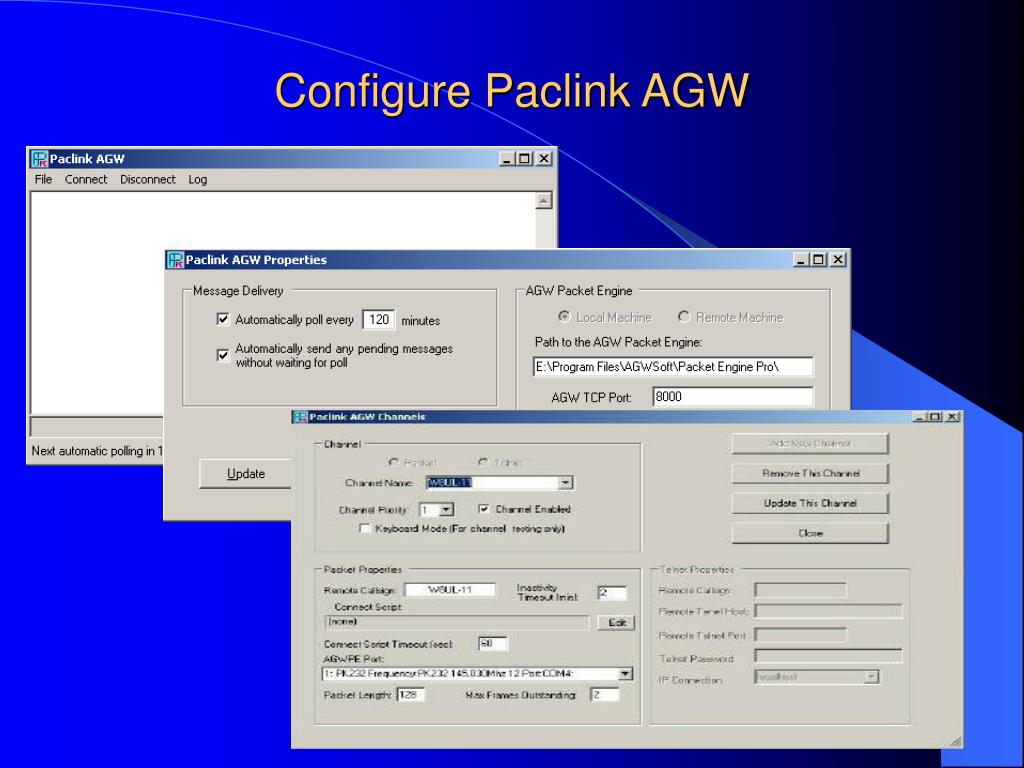Click the Path to AGW Packet Engine field
The width and height of the screenshot is (1024, 768).
tap(673, 367)
